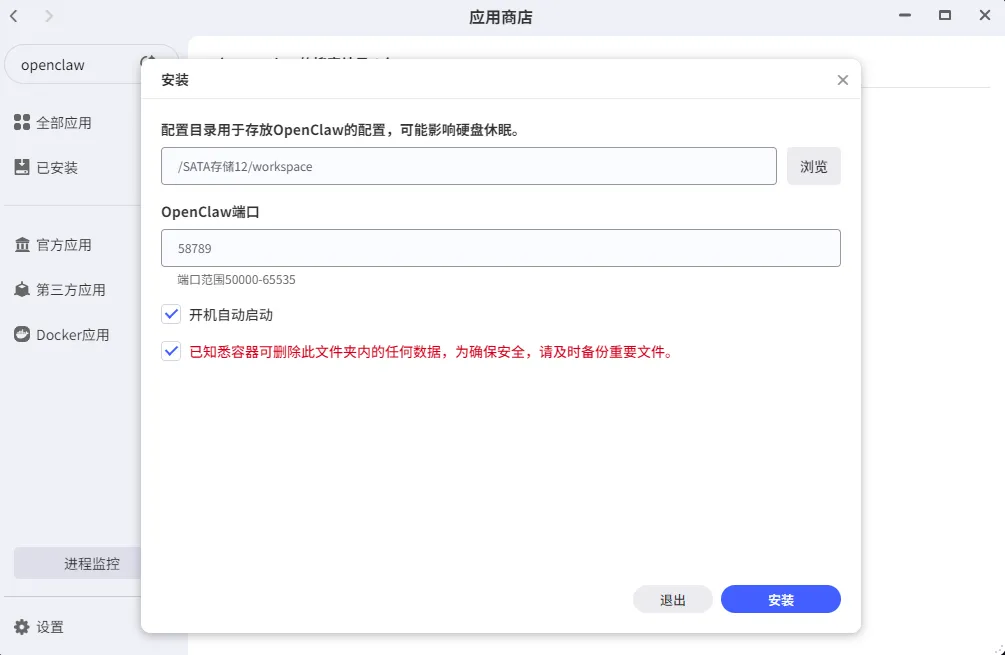Click the forward navigation arrow
This screenshot has height=655, width=1005.
[49, 16]
